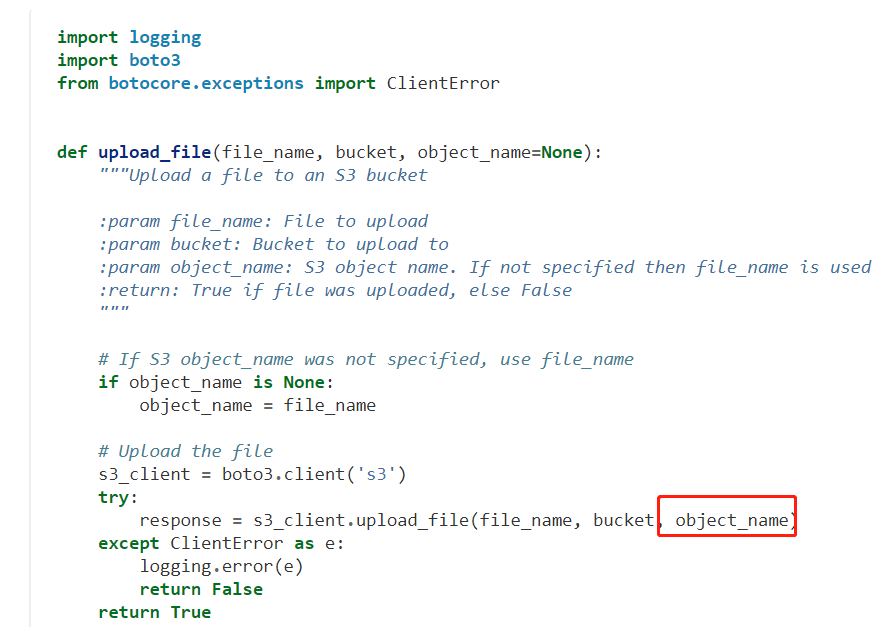Screen dimensions: 877x627
Task: Click 'object_name=None' in the def signature
Action: (x=500, y=153)
